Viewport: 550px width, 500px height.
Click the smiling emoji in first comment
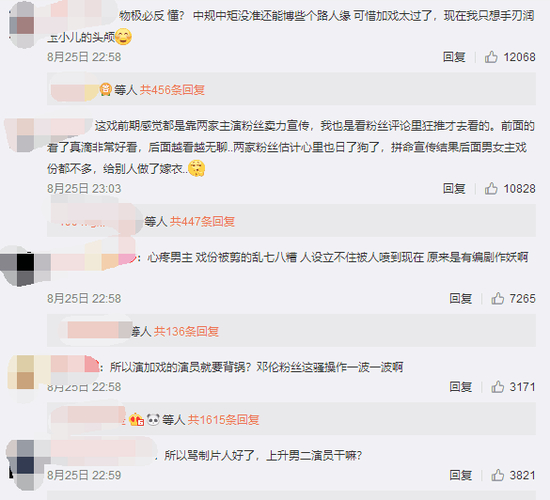(123, 36)
